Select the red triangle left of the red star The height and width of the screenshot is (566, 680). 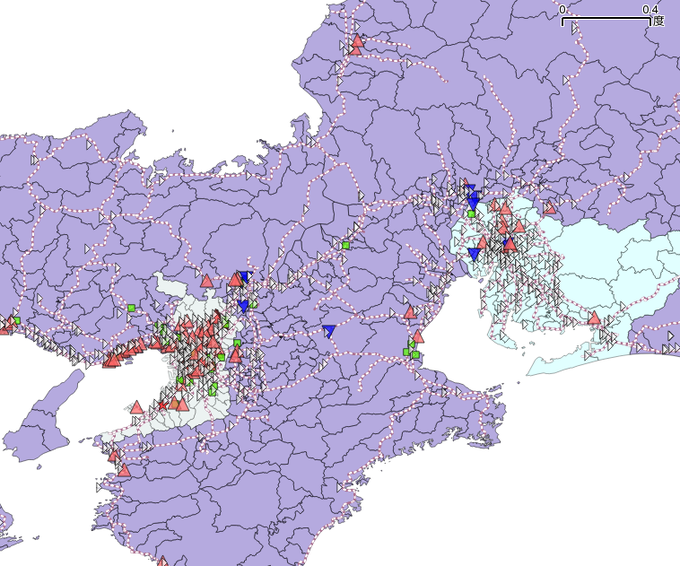click(137, 407)
